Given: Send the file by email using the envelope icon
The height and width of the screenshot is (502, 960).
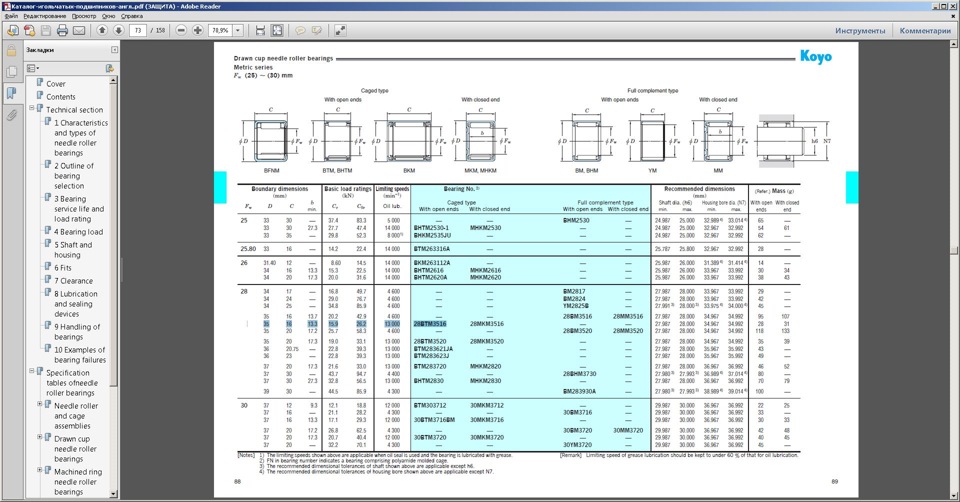Looking at the screenshot, I should 79,30.
